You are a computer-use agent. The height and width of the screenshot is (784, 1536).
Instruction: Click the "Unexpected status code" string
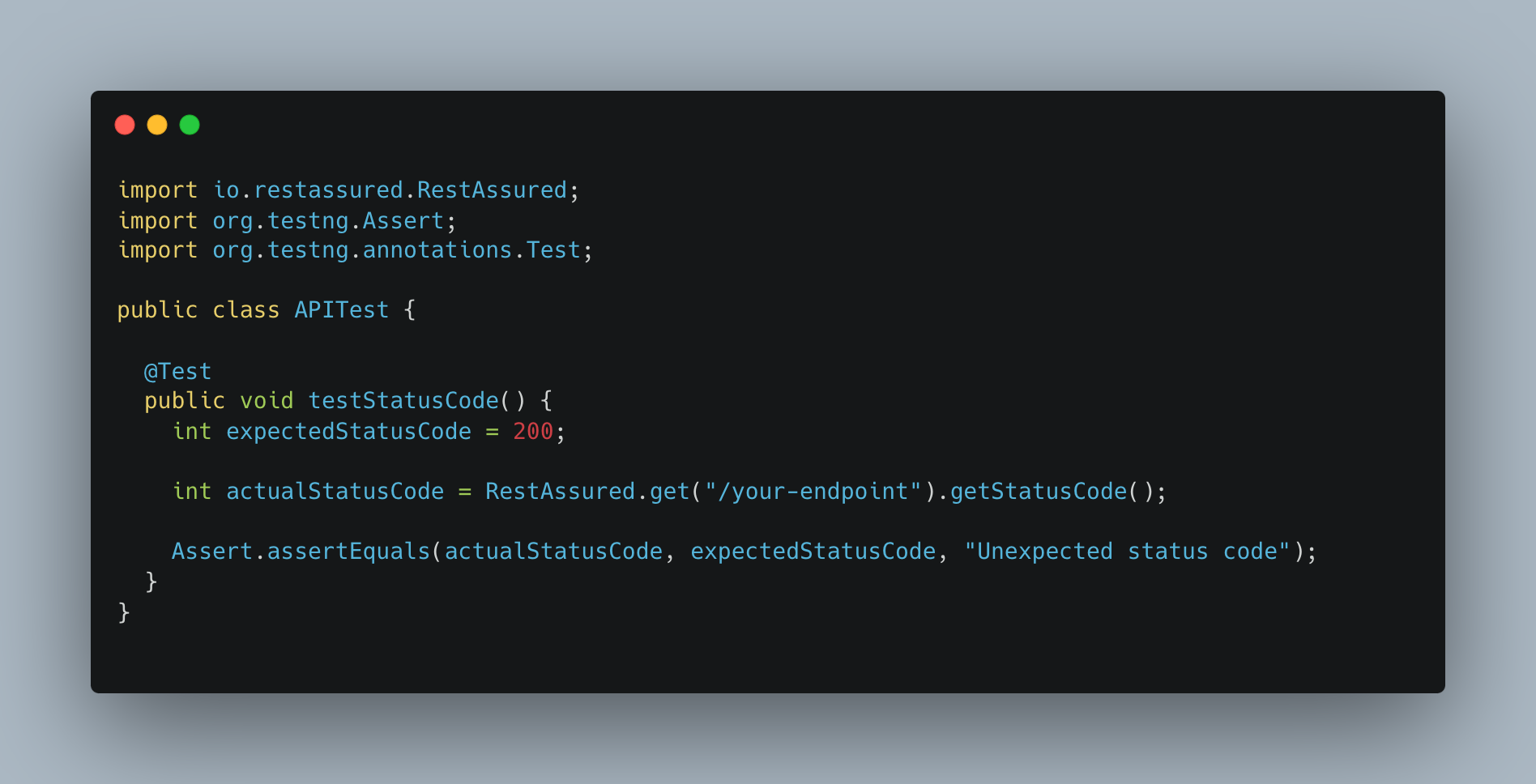1126,552
